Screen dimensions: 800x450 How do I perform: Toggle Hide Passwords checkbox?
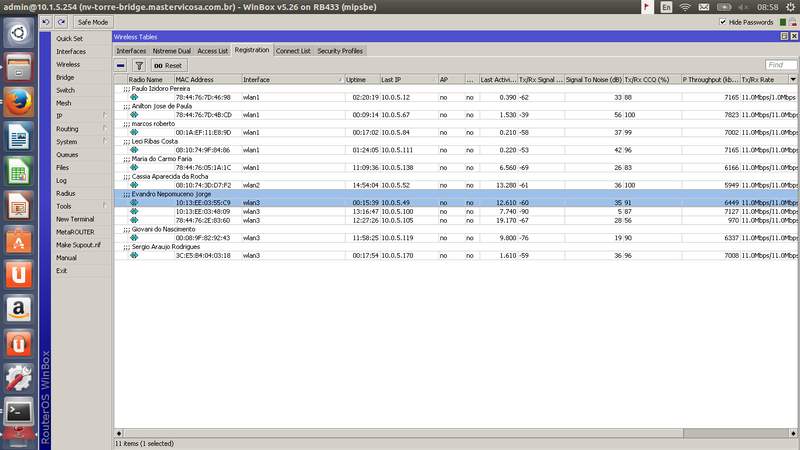click(722, 22)
